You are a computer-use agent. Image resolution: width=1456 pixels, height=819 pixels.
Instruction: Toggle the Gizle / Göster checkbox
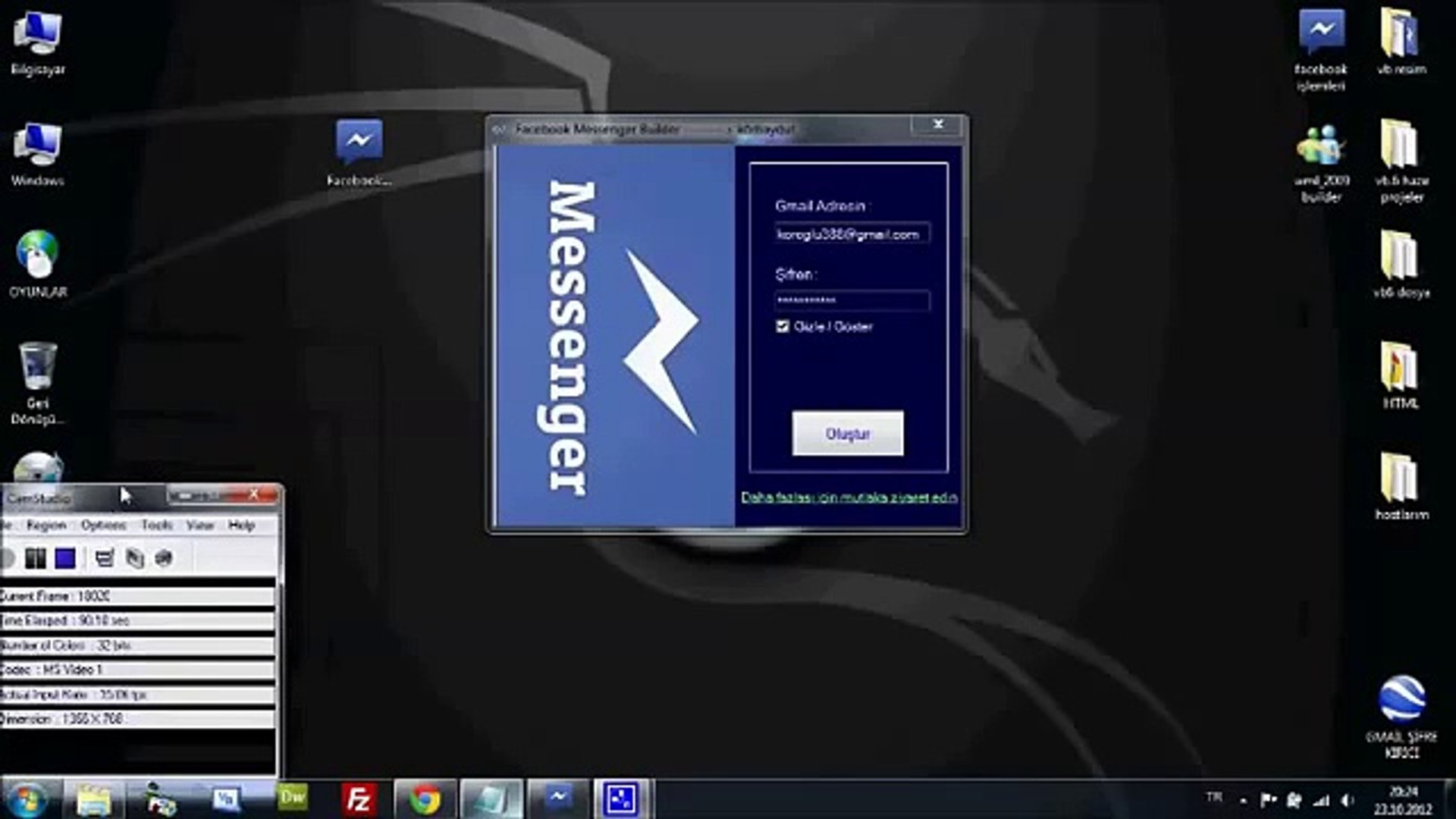tap(783, 326)
